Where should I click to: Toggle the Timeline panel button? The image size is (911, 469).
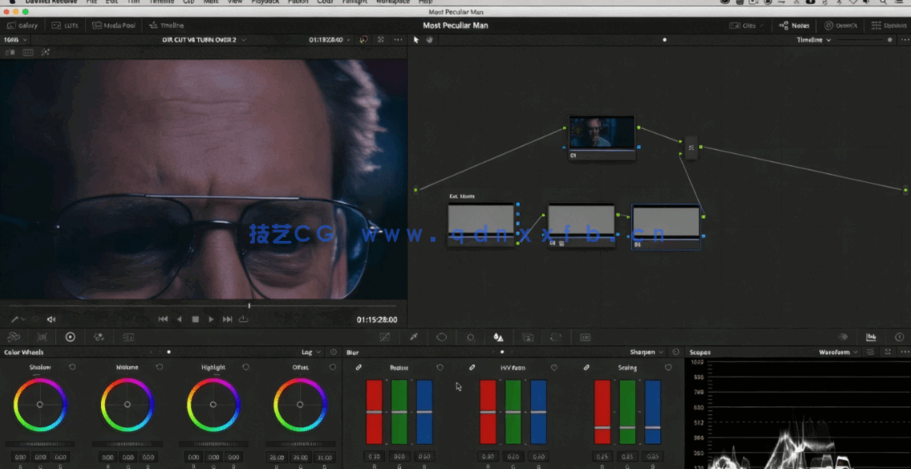[167, 26]
